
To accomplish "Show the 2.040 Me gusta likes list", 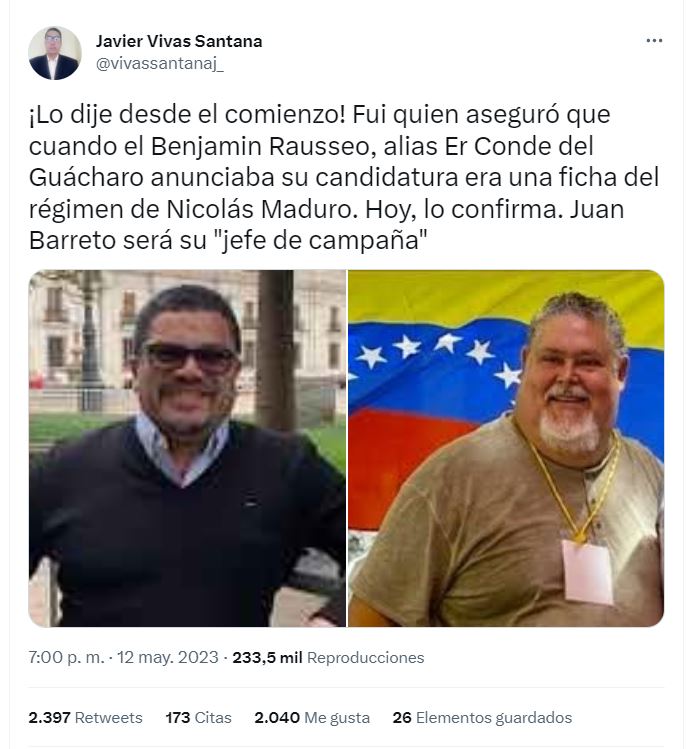I will (x=312, y=717).
